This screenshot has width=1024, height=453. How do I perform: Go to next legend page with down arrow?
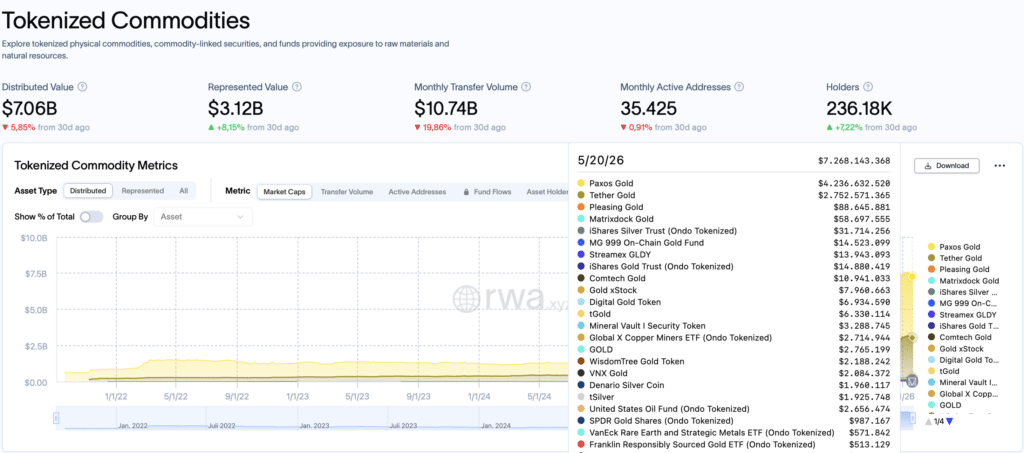tap(950, 422)
